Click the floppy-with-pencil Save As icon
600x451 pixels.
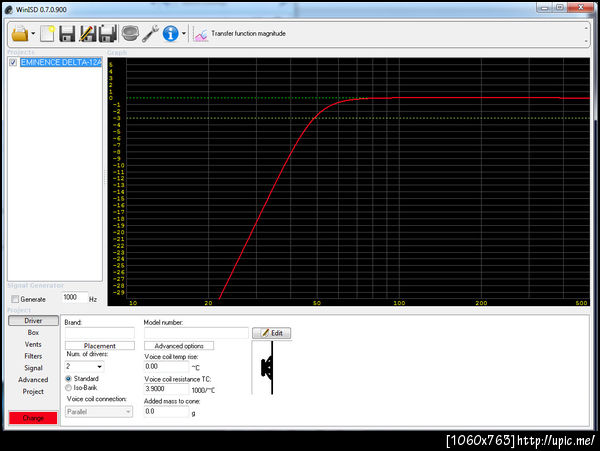[x=88, y=34]
